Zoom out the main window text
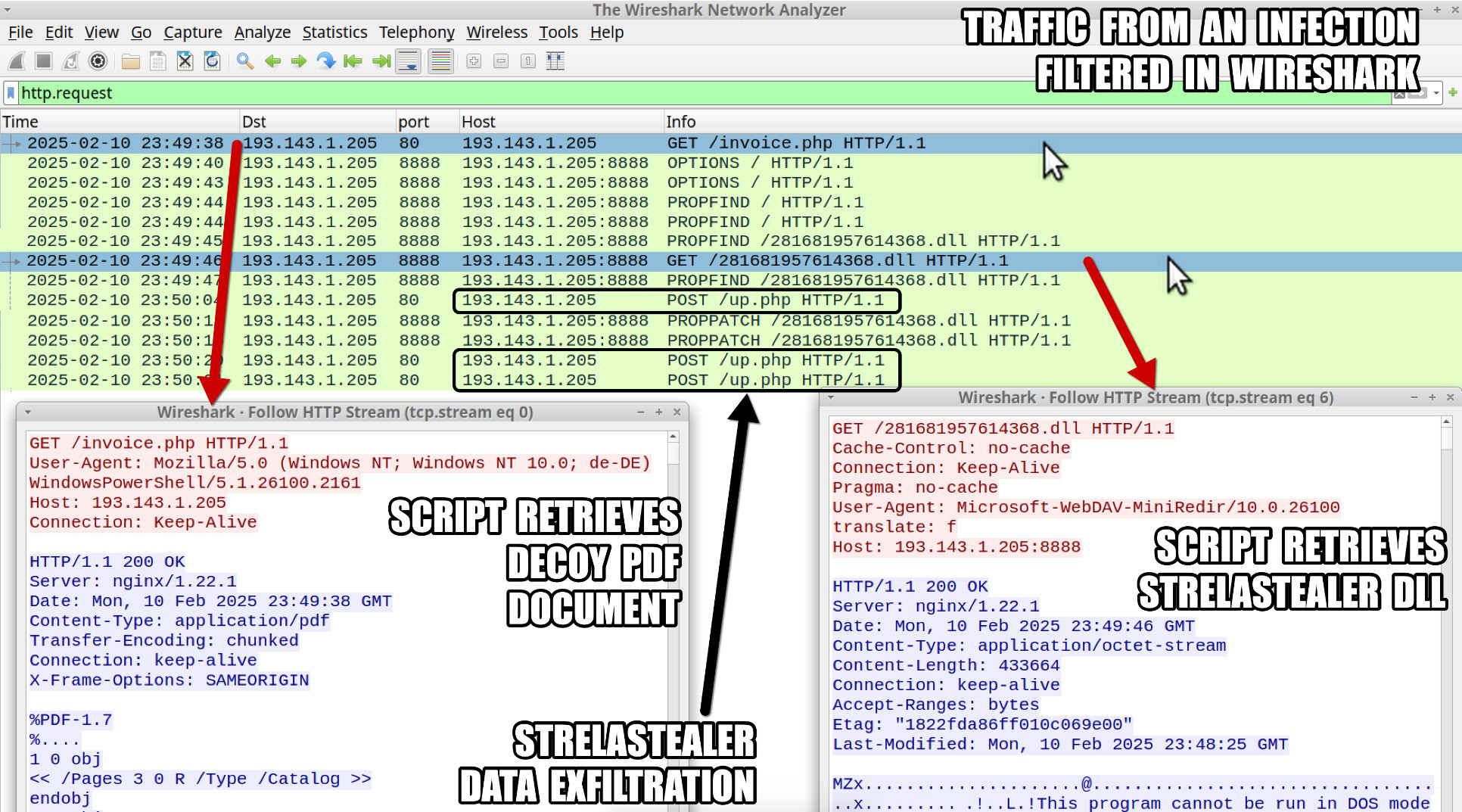 tap(501, 61)
